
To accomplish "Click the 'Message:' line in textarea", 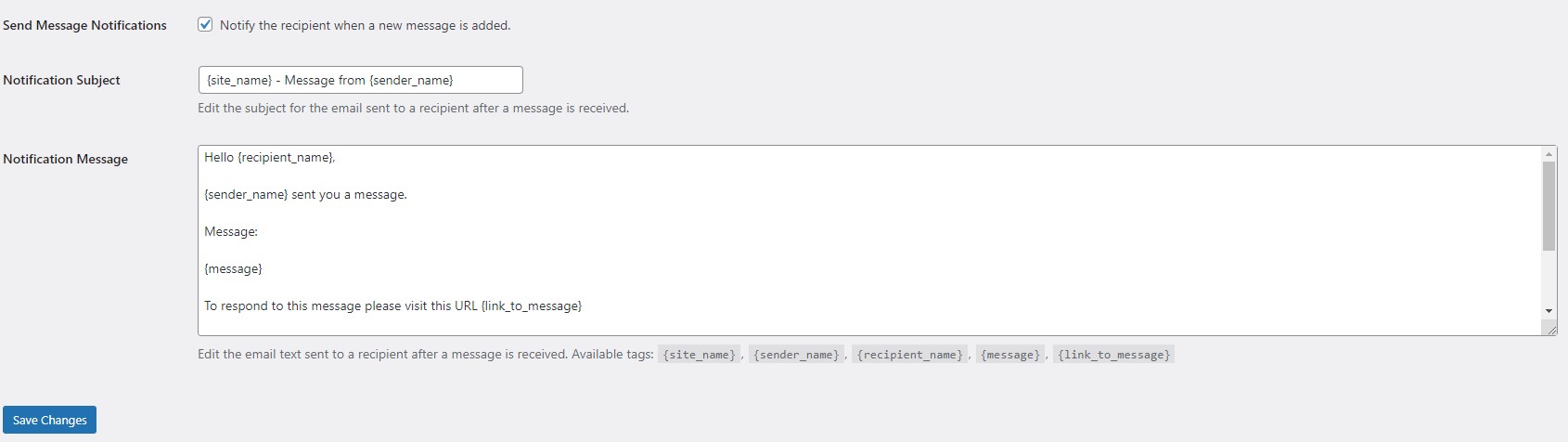I will 231,231.
